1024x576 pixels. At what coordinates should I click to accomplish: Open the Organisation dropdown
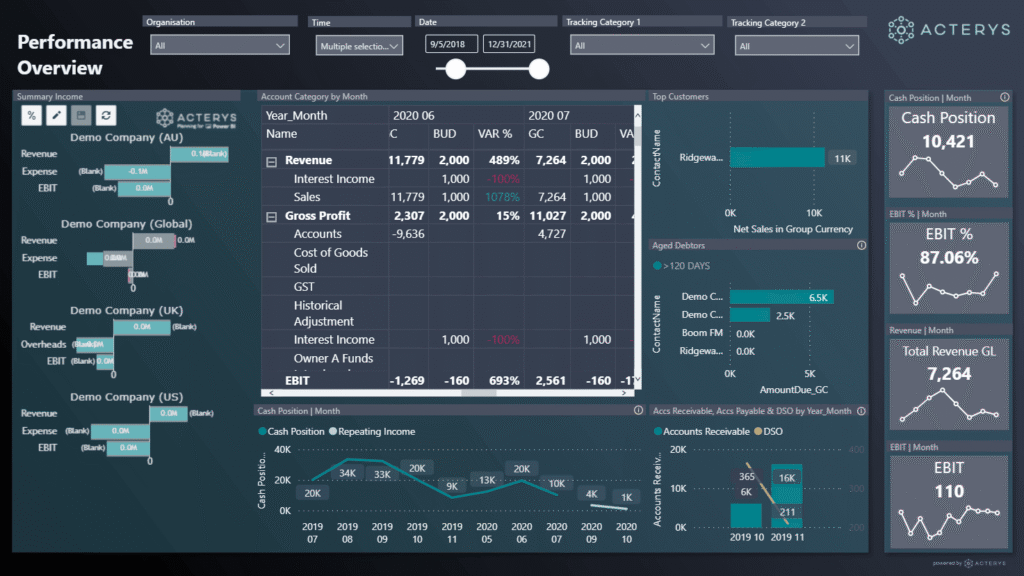pyautogui.click(x=219, y=45)
